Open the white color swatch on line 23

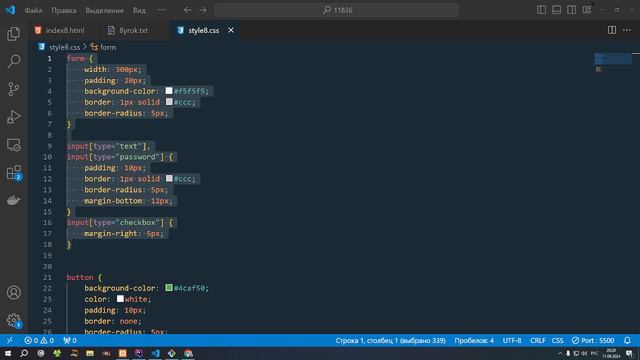coord(120,299)
